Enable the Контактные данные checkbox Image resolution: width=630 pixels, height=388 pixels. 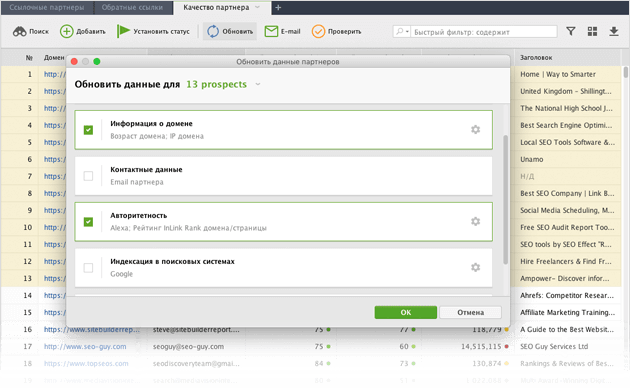tap(88, 176)
